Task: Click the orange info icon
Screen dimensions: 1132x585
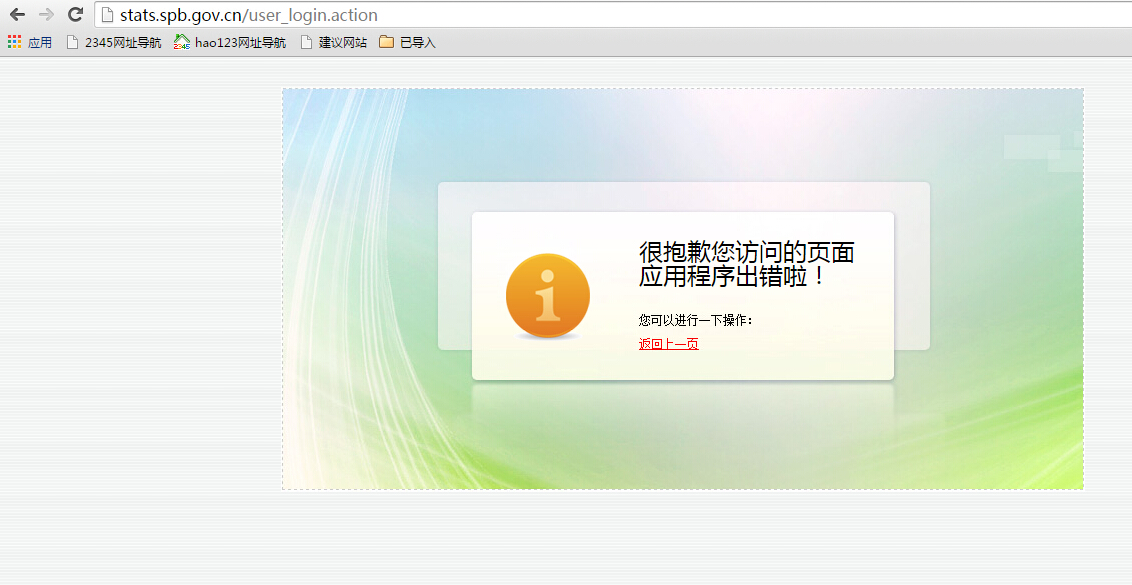Action: 547,296
